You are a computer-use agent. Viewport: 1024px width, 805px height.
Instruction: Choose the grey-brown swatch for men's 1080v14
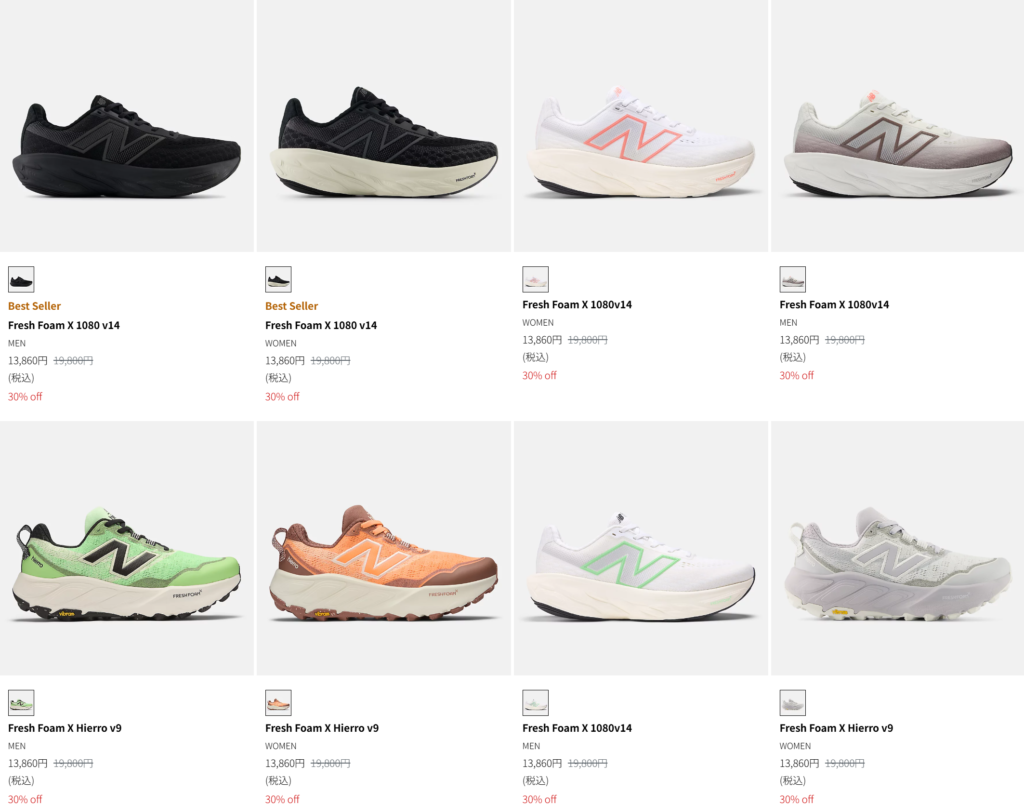pos(792,279)
